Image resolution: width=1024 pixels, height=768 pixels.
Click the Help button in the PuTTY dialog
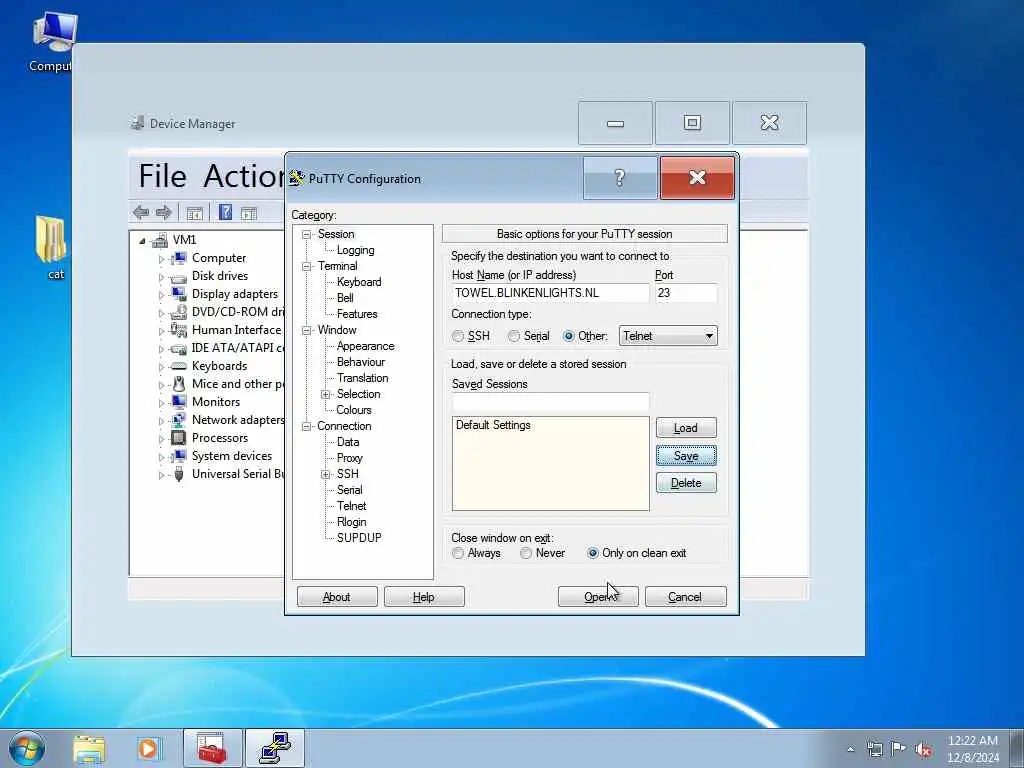point(424,597)
